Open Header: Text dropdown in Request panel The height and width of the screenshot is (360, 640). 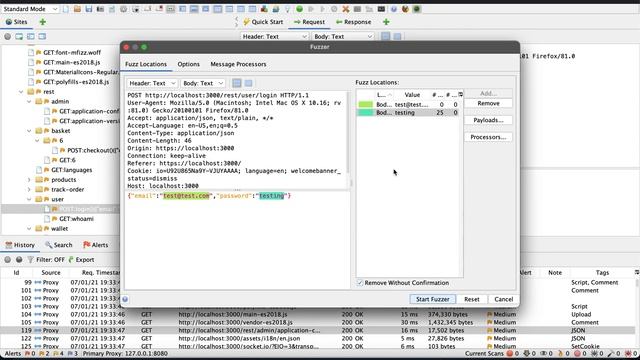[x=274, y=36]
